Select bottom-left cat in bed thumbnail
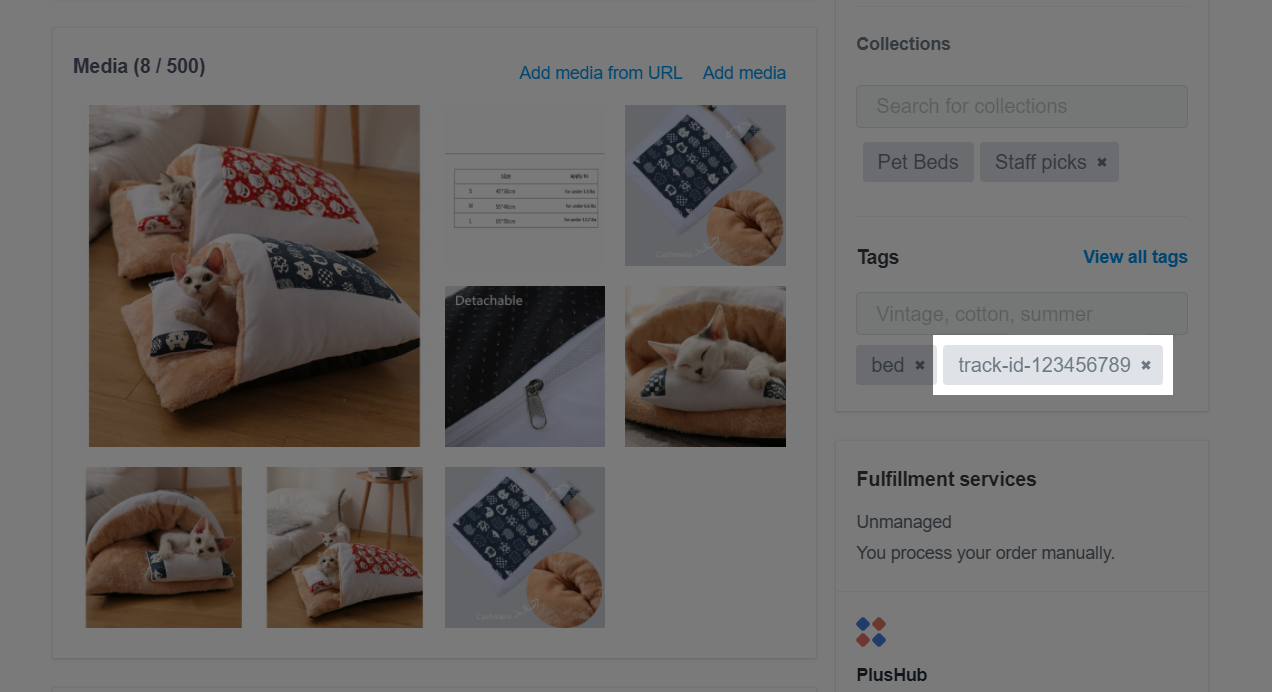Viewport: 1272px width, 692px height. coord(164,547)
